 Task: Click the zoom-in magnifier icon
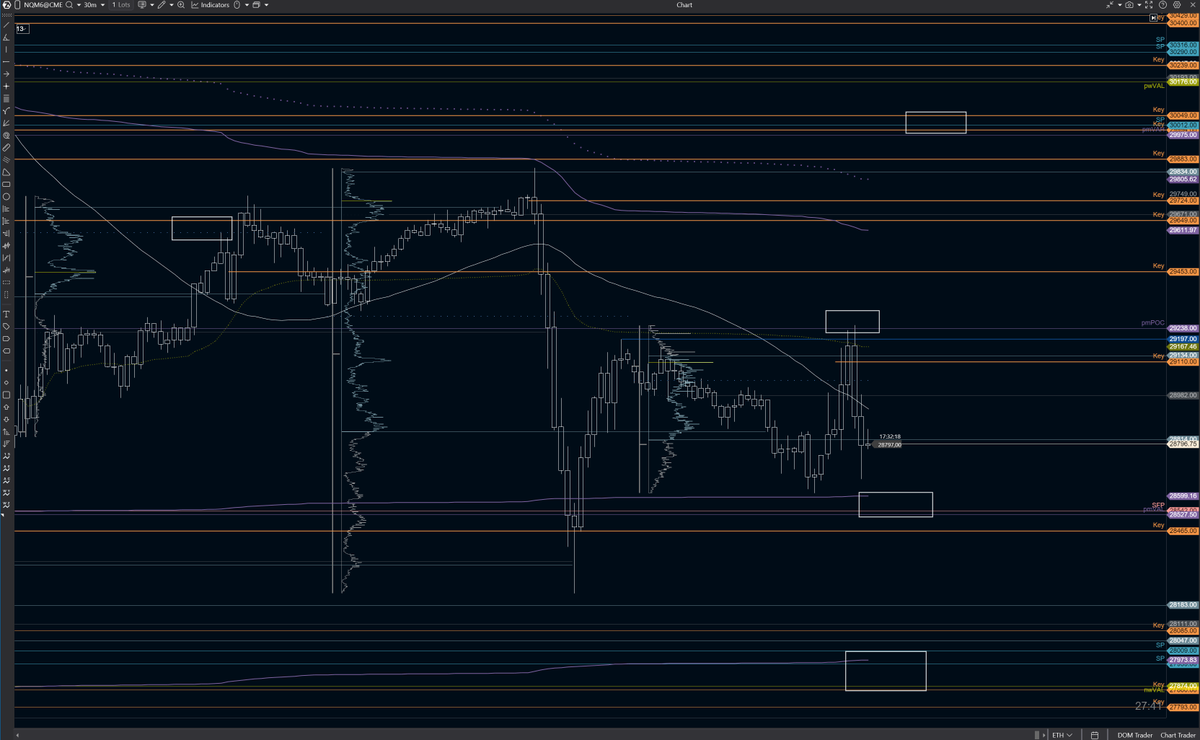coord(181,5)
